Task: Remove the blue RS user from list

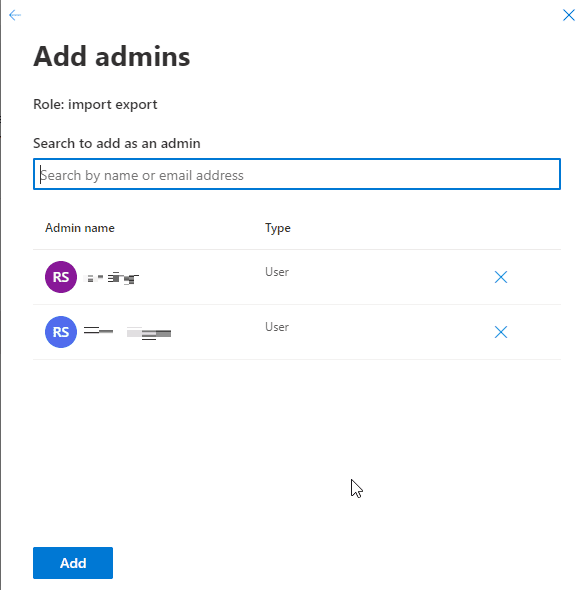Action: click(501, 332)
